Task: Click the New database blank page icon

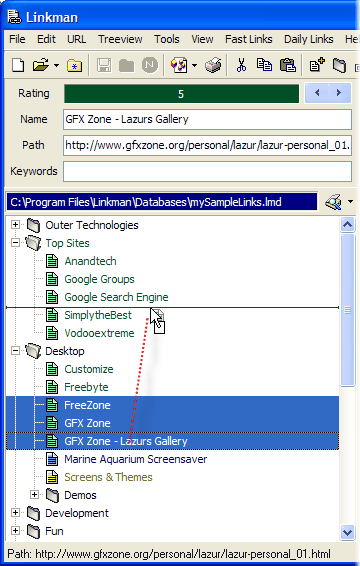Action: [18, 65]
